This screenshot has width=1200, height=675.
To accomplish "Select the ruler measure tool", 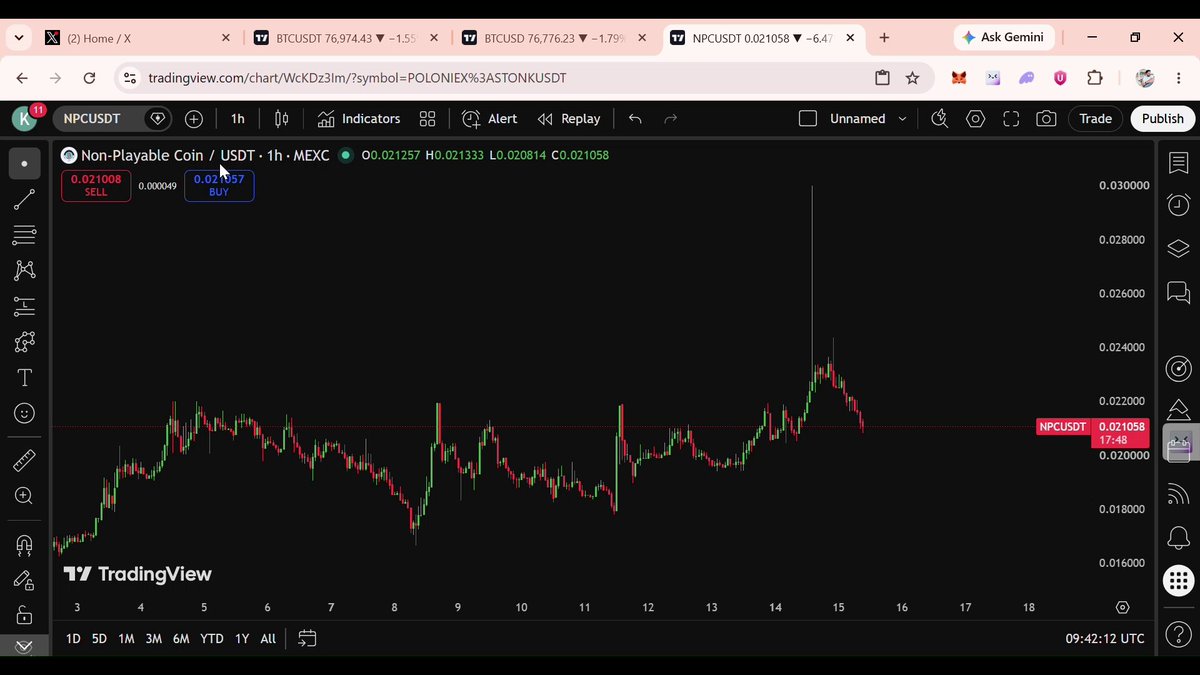I will [x=25, y=460].
